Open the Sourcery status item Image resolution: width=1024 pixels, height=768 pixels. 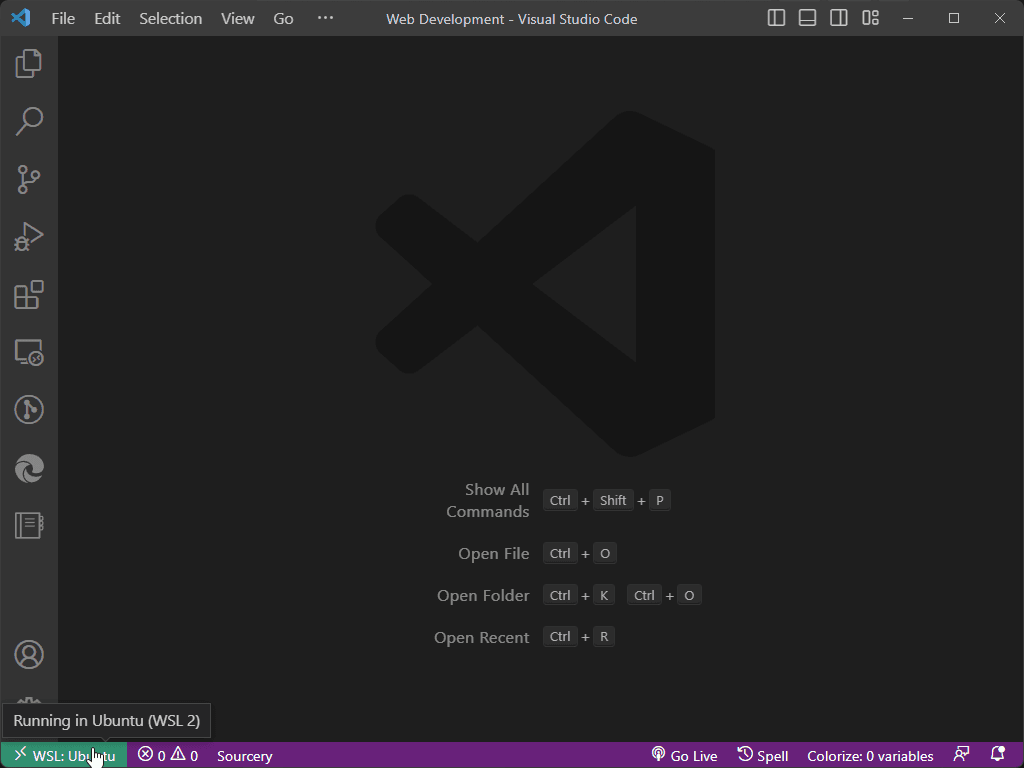[x=244, y=756]
